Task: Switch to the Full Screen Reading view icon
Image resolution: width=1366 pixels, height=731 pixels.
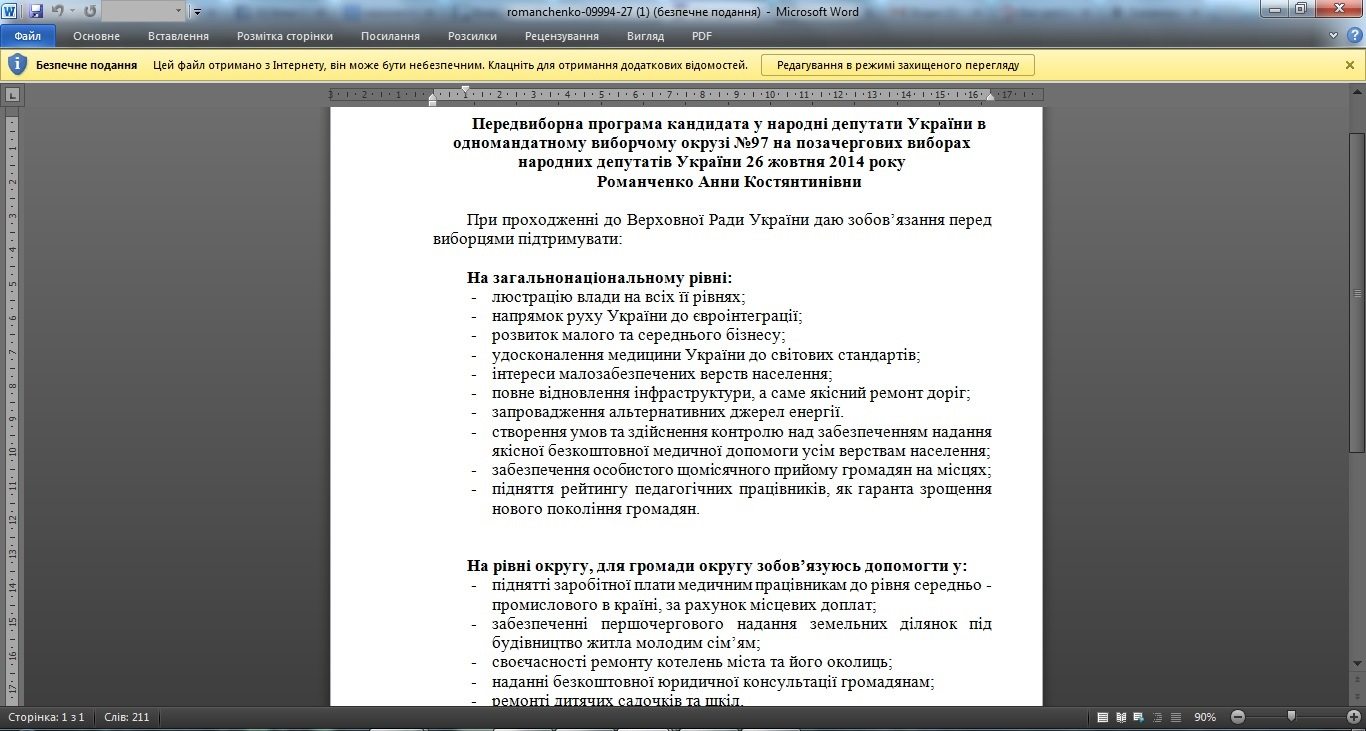Action: (x=1120, y=717)
